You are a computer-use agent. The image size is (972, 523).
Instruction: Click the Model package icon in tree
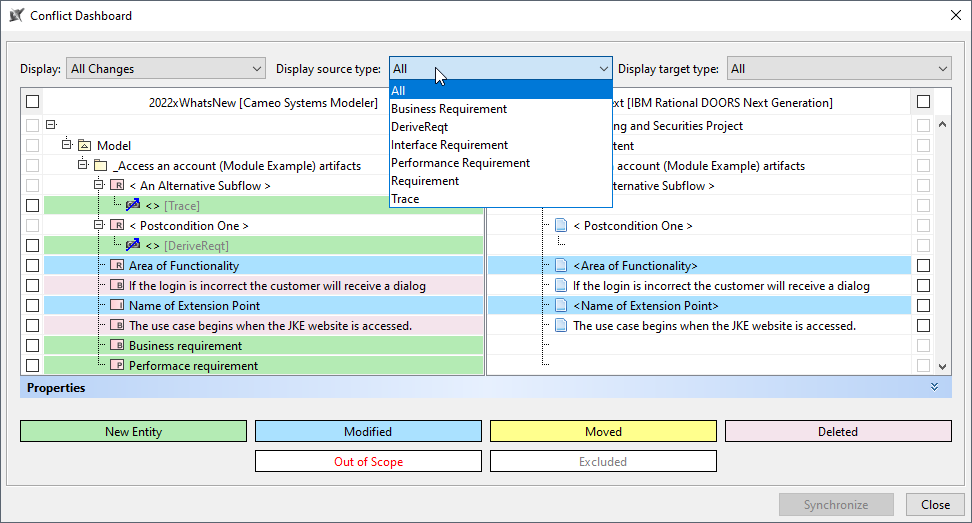point(84,146)
